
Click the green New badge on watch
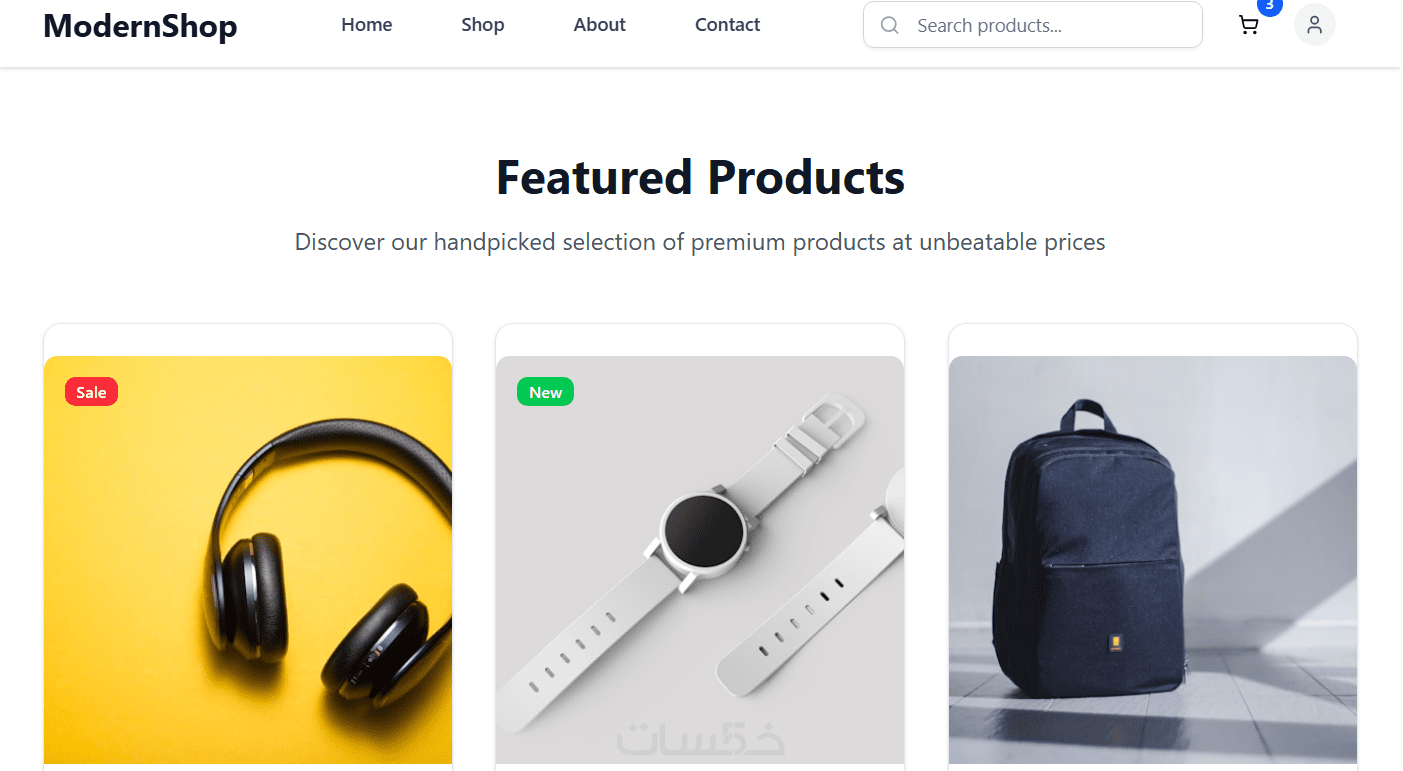(545, 392)
